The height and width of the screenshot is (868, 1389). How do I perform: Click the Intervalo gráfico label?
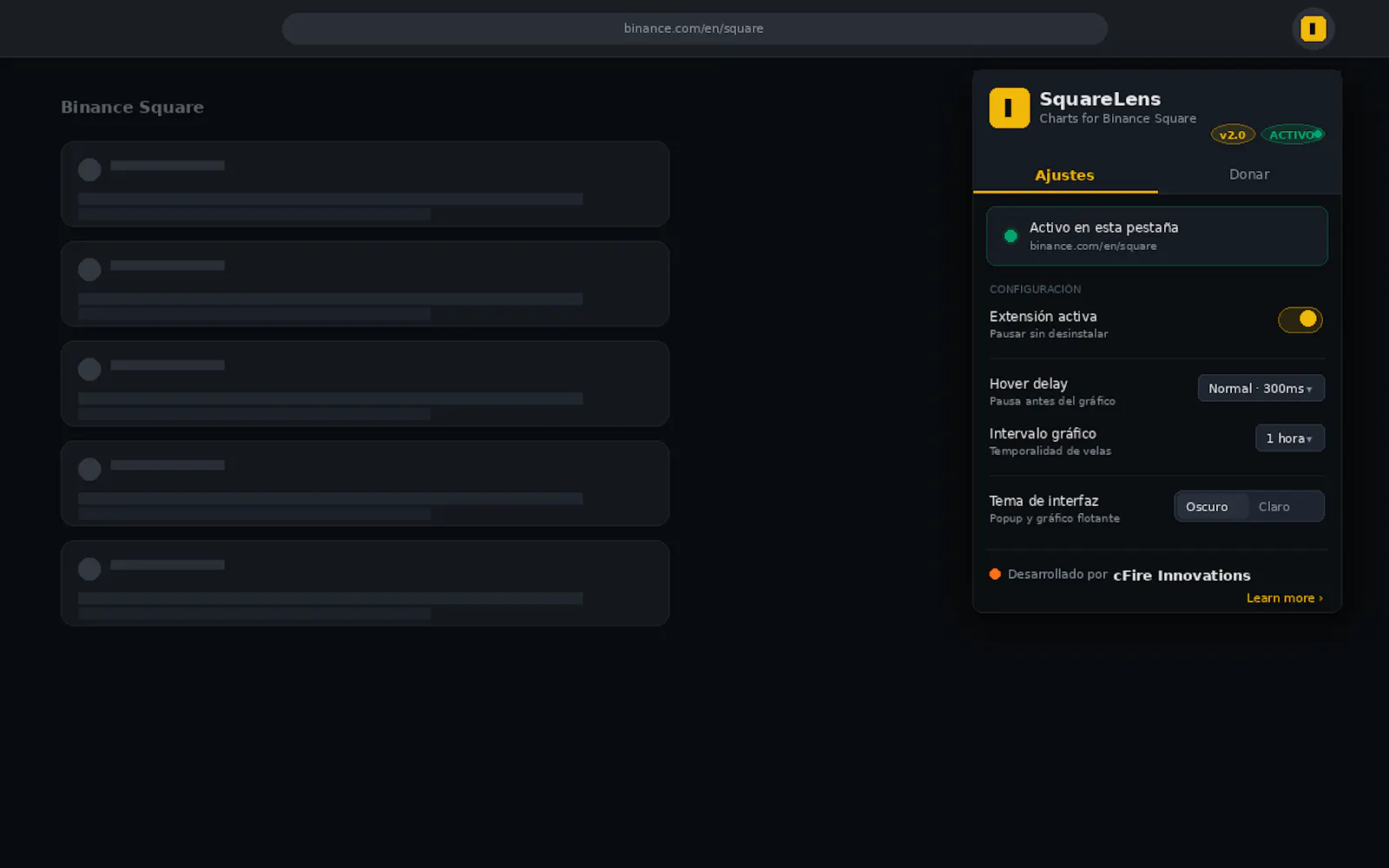click(x=1043, y=434)
